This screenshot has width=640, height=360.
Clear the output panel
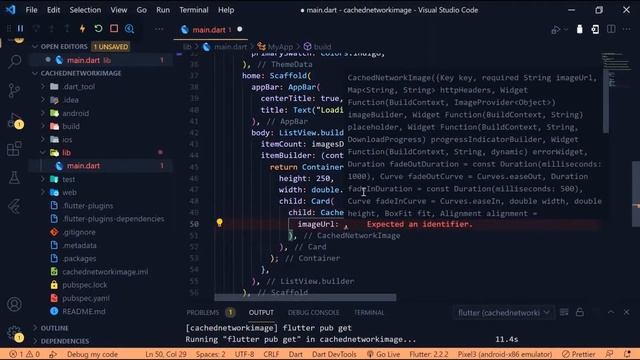[x=564, y=312]
